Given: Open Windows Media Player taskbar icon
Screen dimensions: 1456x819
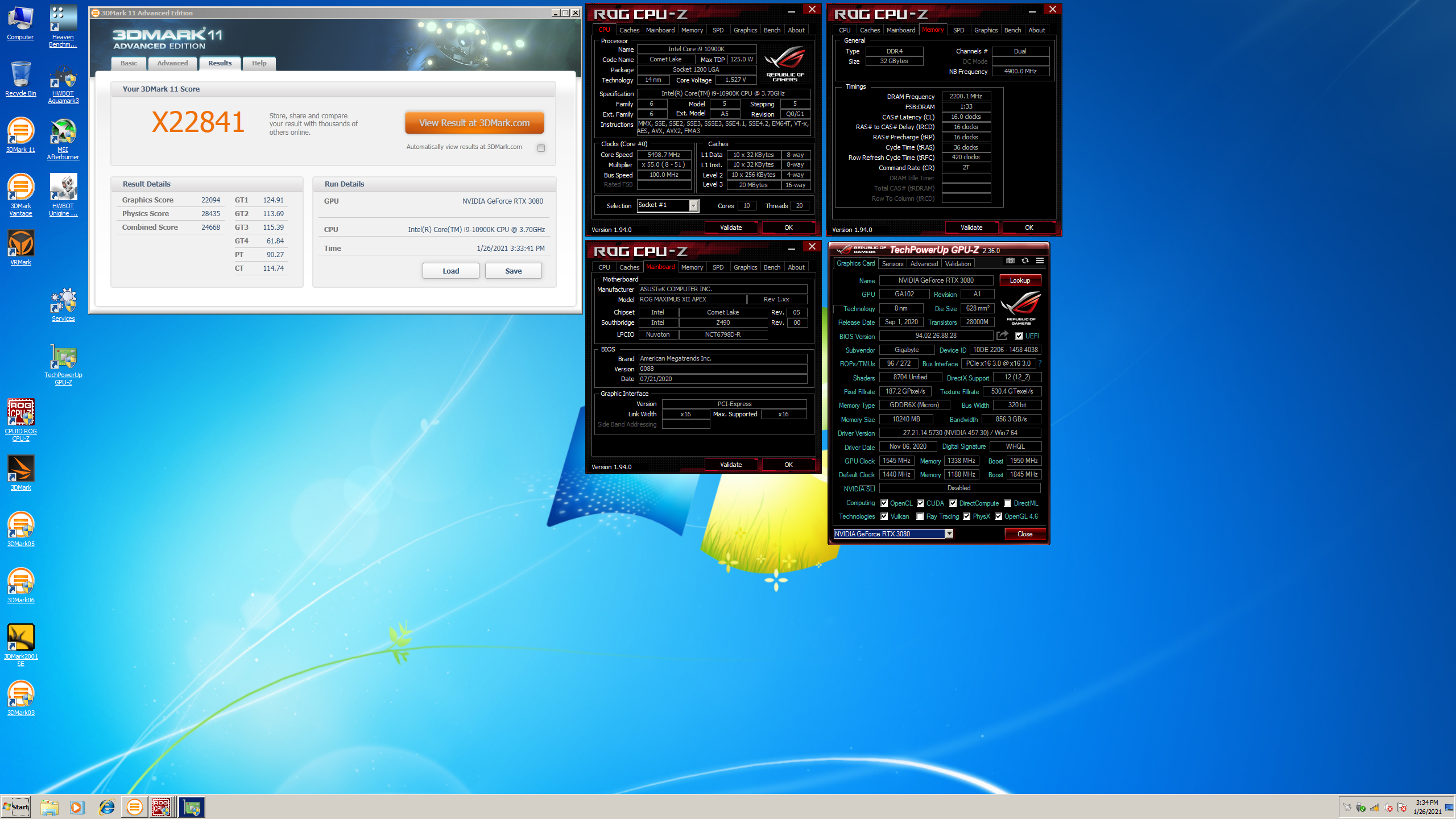Looking at the screenshot, I should point(77,807).
